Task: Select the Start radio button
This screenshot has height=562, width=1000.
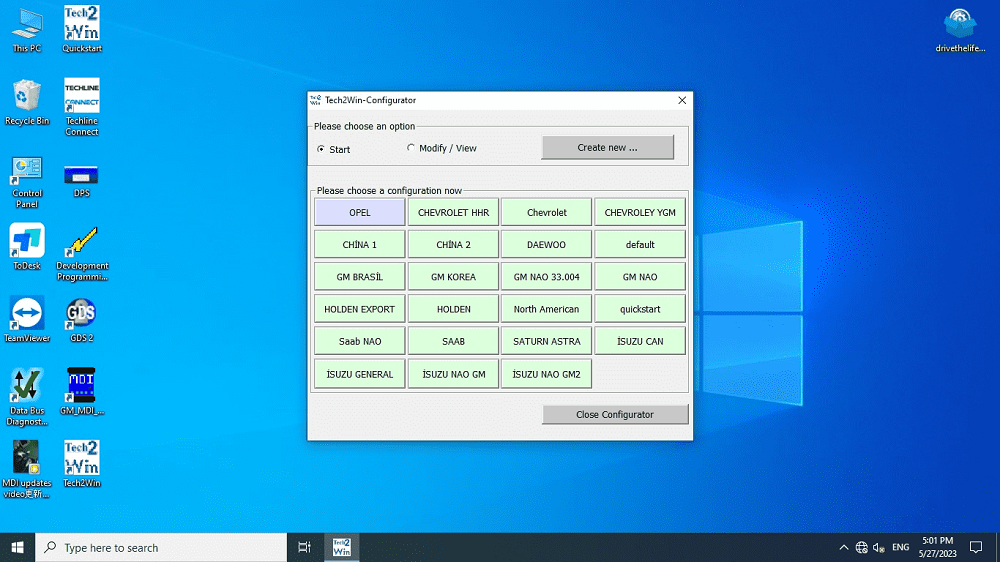Action: click(x=321, y=149)
